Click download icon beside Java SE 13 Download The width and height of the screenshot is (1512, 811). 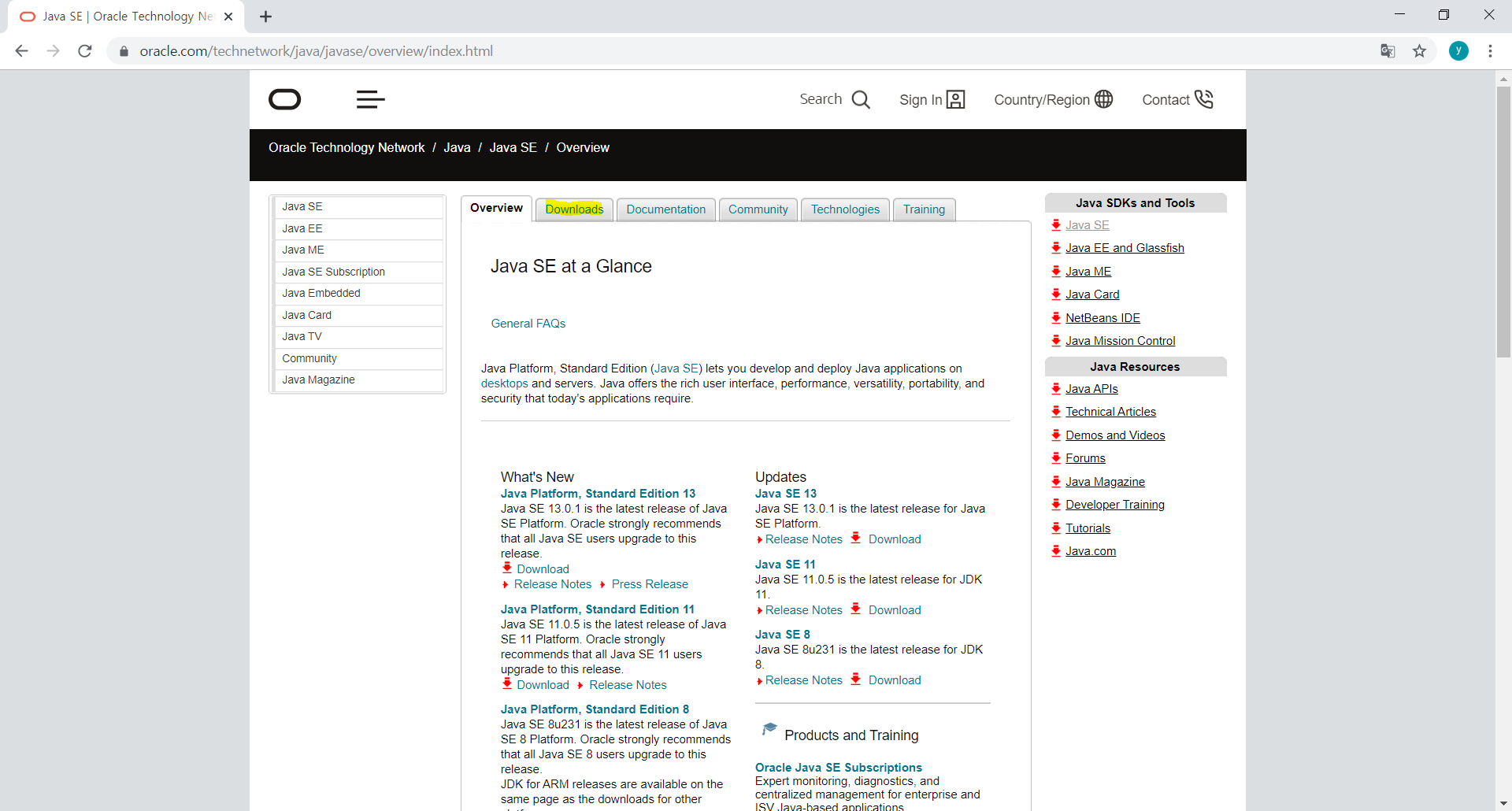click(x=856, y=538)
